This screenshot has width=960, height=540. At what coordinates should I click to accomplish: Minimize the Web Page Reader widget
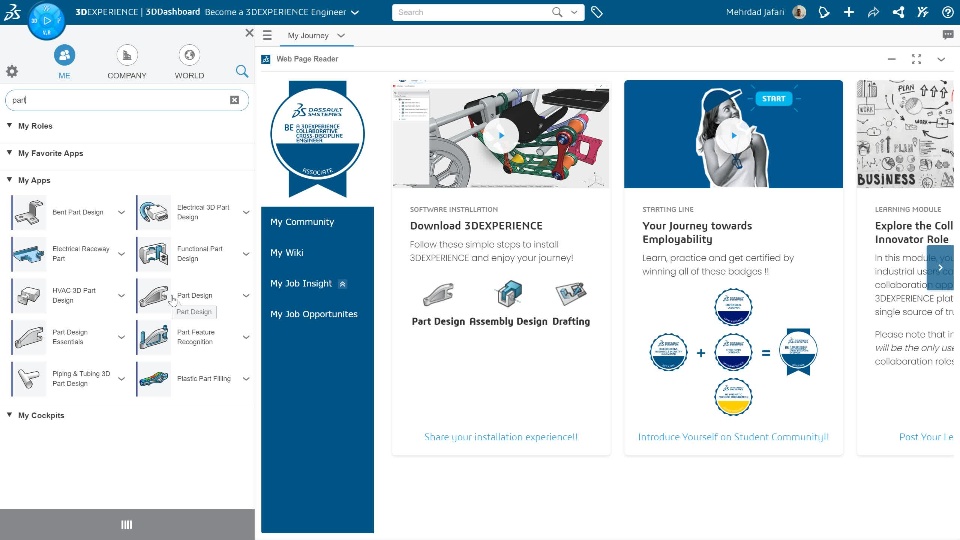click(x=891, y=59)
